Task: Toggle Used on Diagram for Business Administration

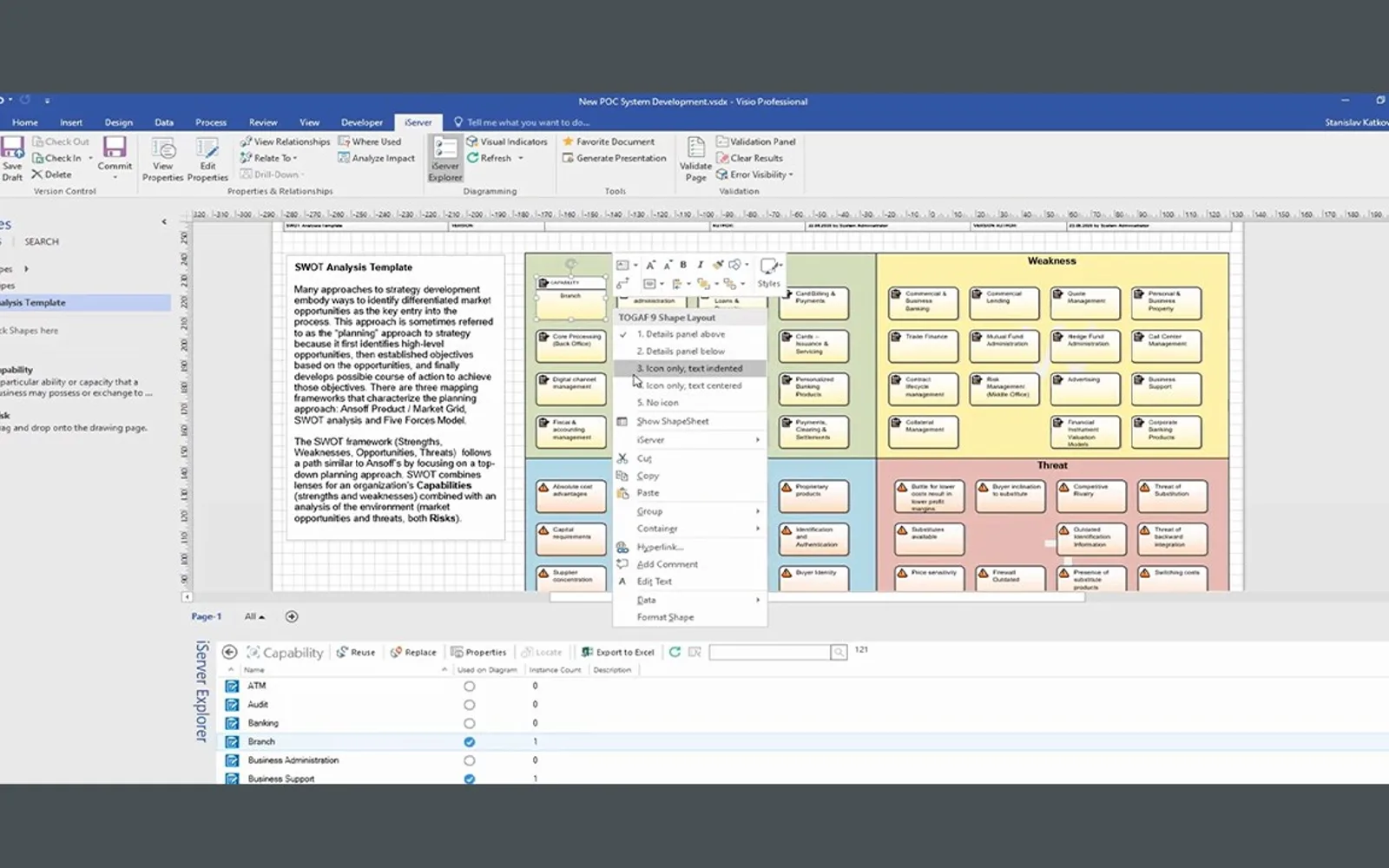Action: 469,760
